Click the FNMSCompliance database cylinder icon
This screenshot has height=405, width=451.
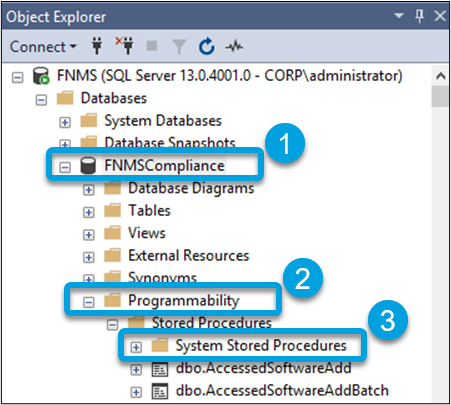coord(88,165)
